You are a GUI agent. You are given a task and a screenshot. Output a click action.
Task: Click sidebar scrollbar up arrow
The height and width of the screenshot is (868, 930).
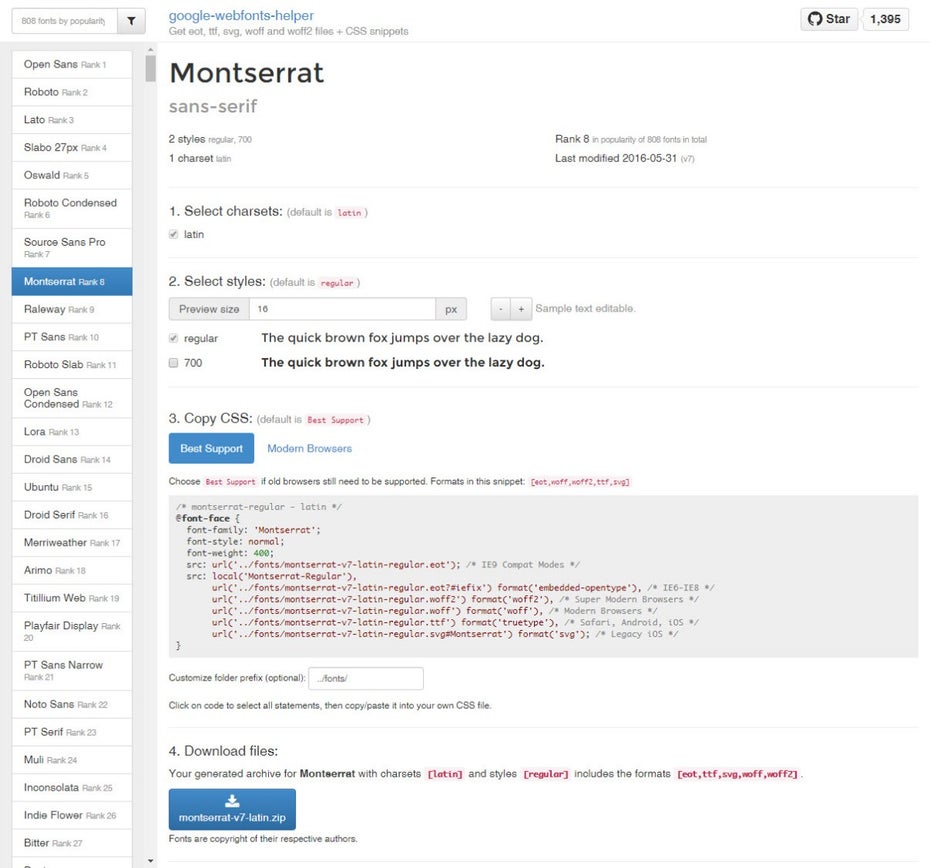tap(151, 49)
